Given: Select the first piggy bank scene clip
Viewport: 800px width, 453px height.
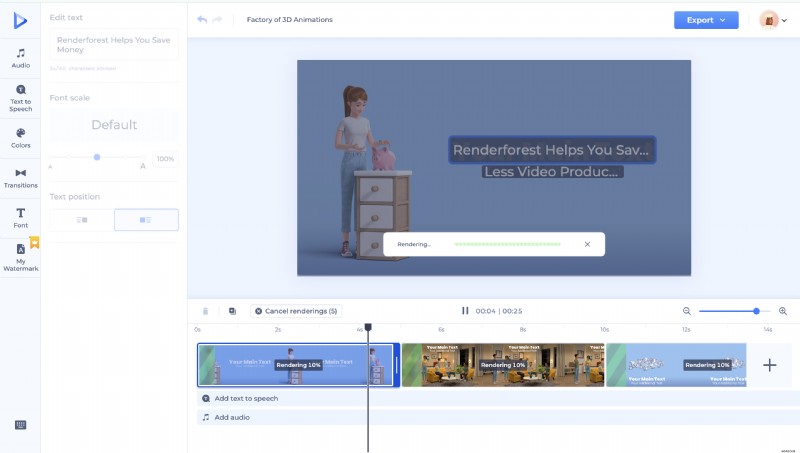Looking at the screenshot, I should tap(296, 365).
